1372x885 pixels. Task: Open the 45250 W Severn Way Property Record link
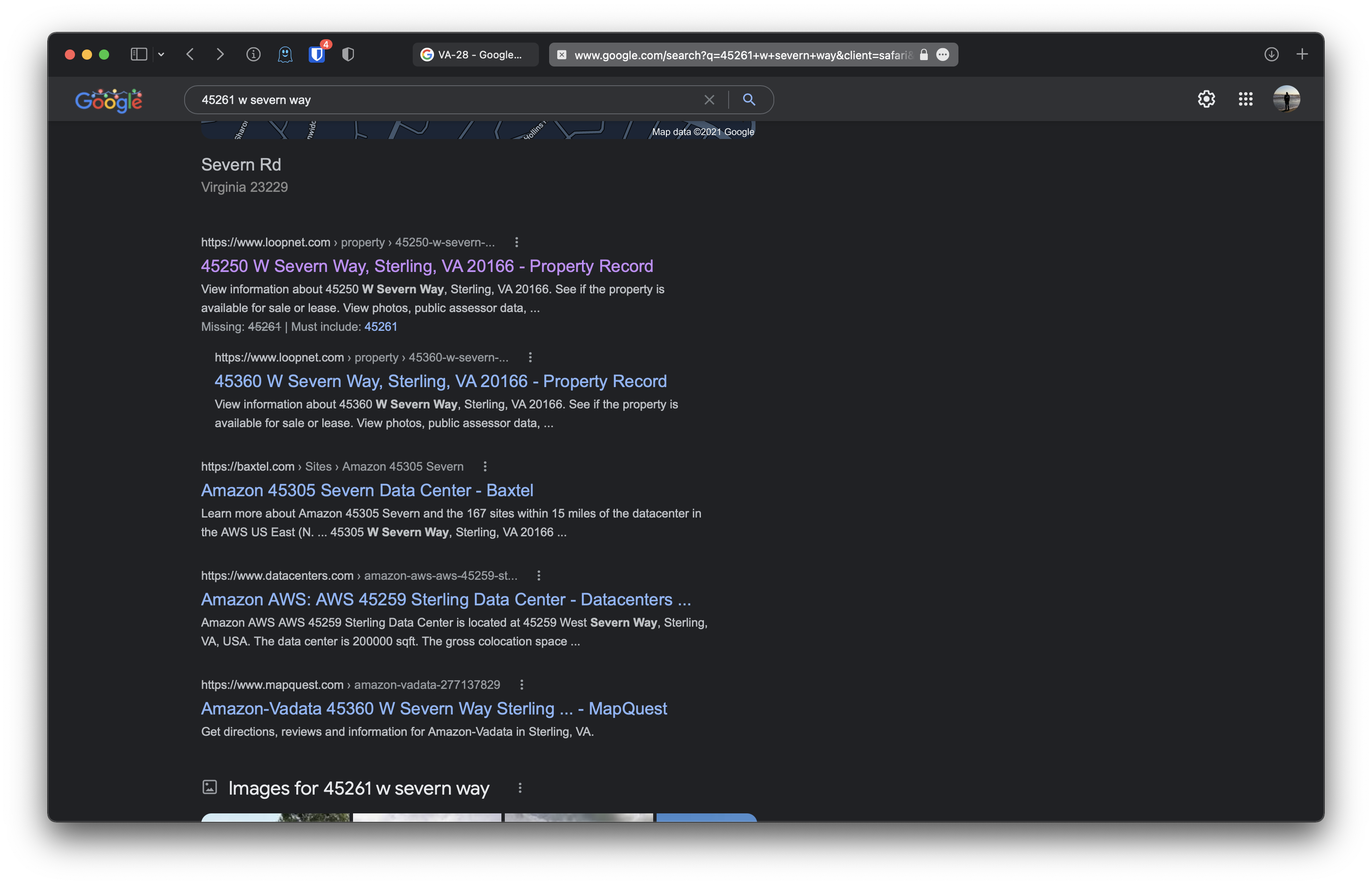tap(427, 266)
